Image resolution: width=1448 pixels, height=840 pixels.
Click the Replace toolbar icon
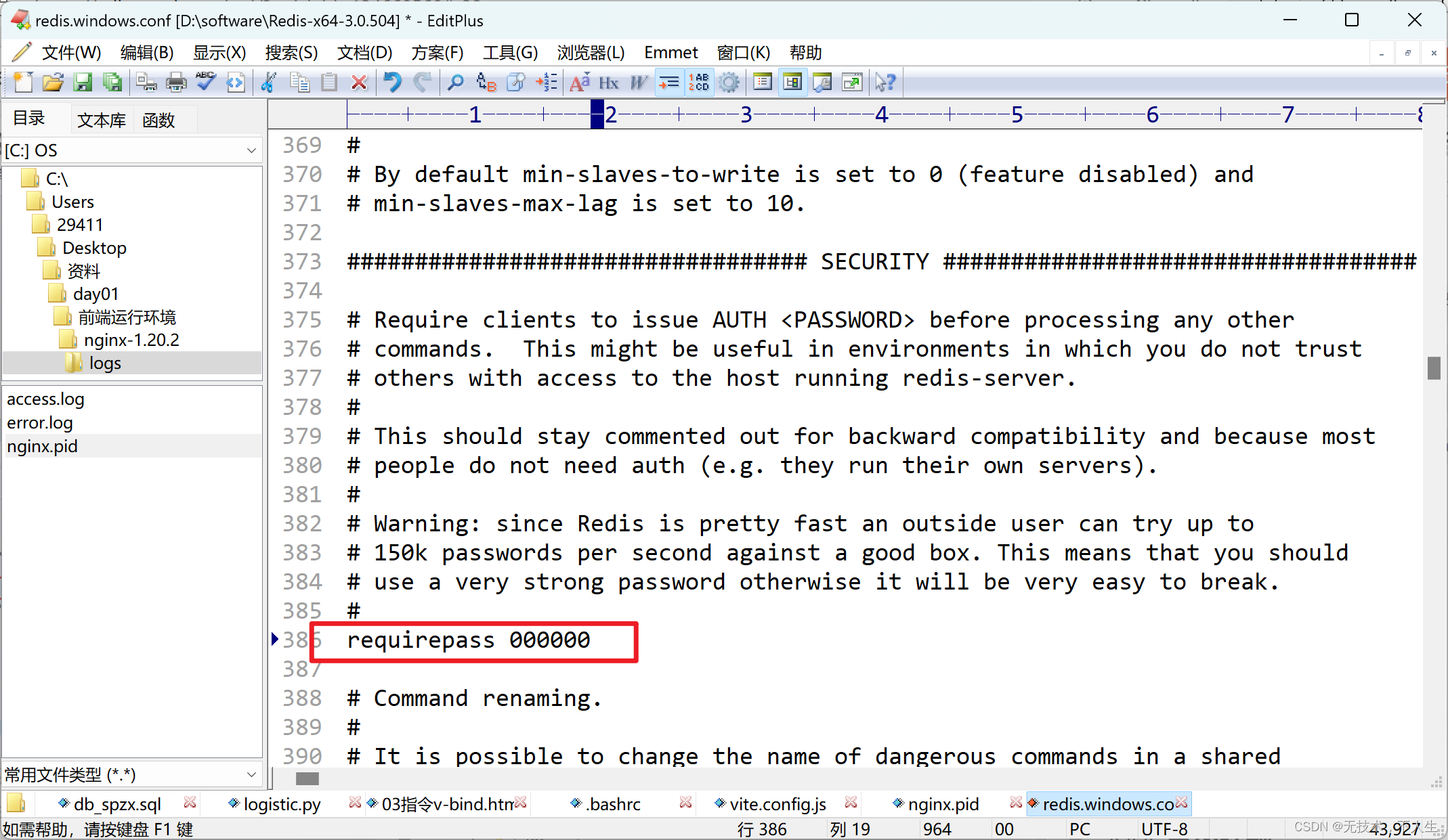point(486,83)
